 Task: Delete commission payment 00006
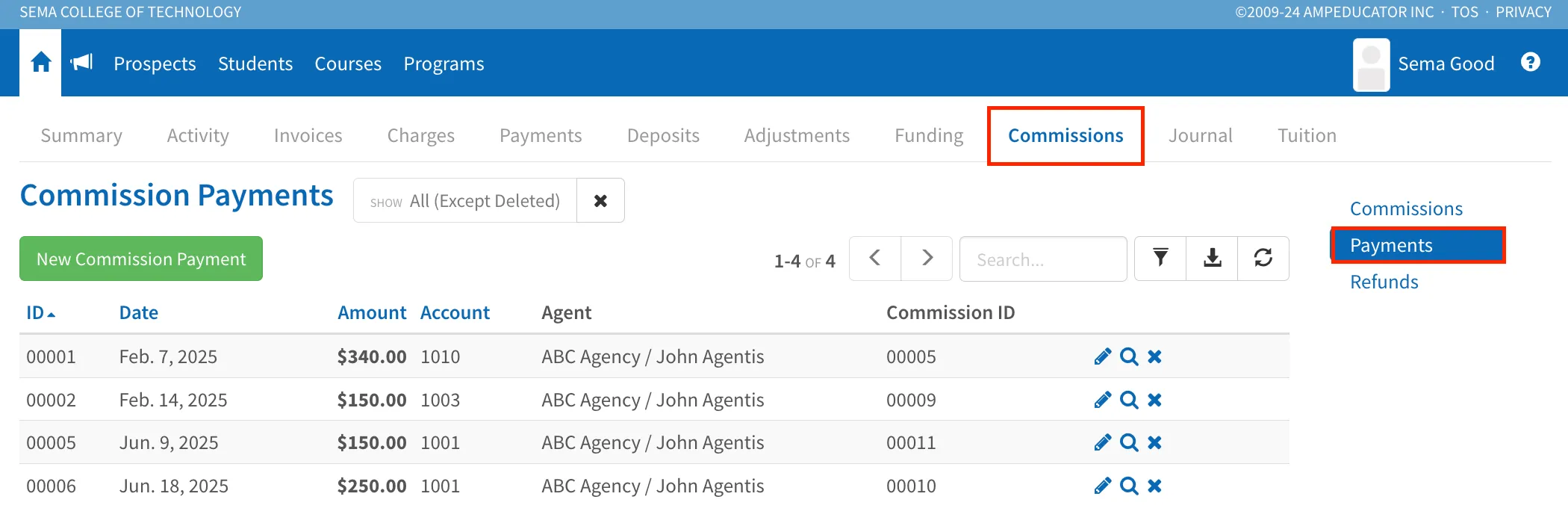tap(1154, 486)
